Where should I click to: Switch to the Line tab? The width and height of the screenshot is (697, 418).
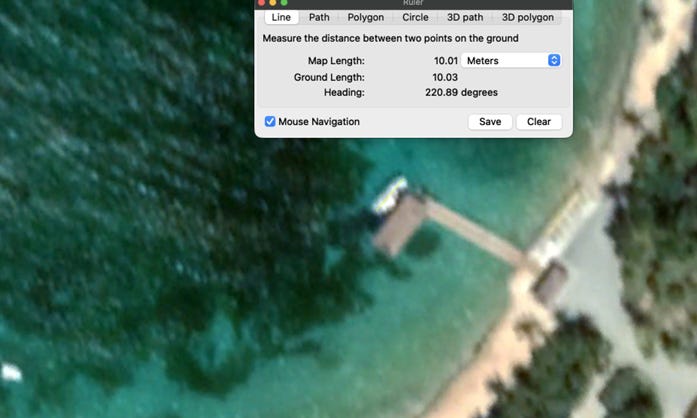[281, 17]
